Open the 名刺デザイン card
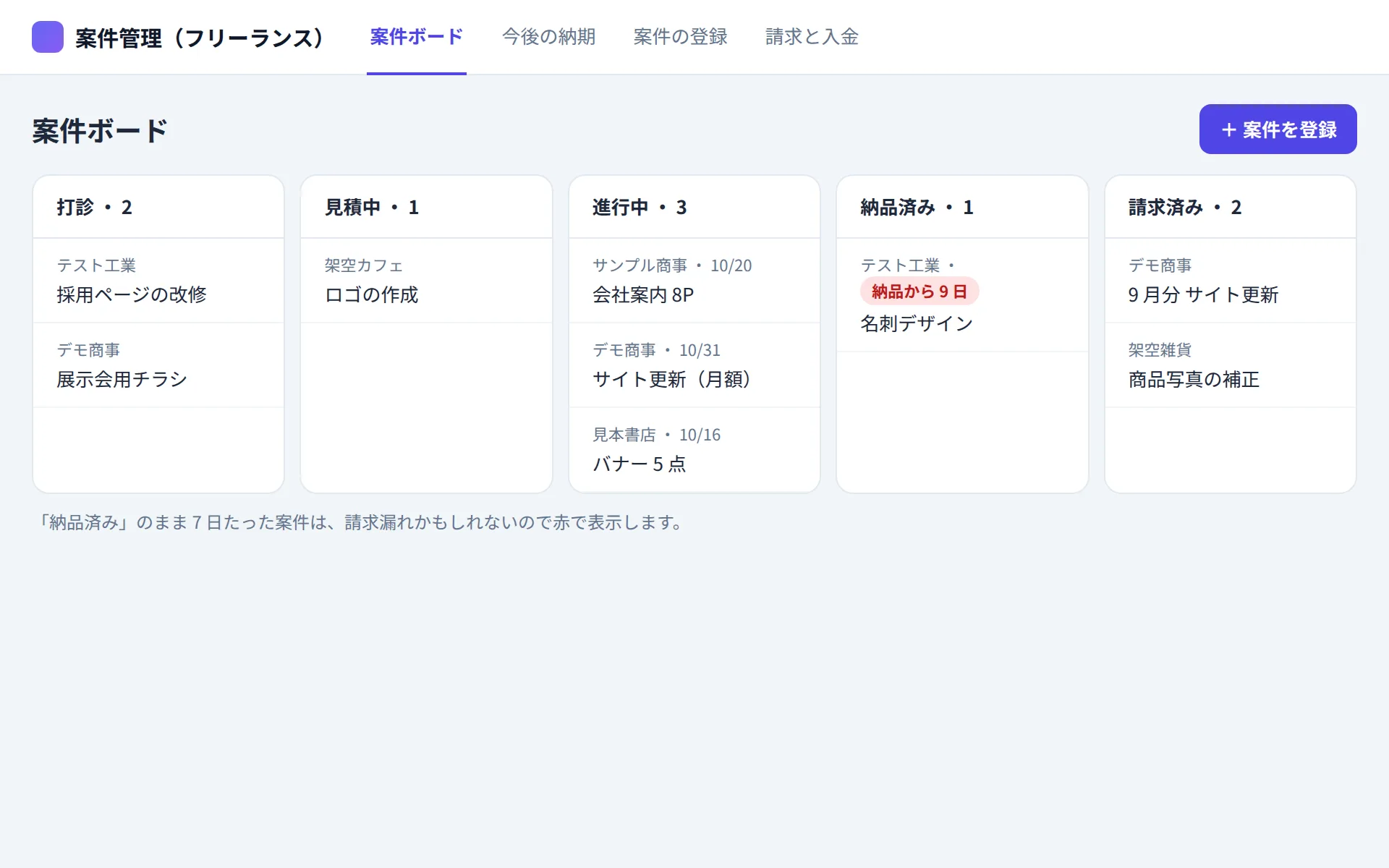 [x=962, y=295]
